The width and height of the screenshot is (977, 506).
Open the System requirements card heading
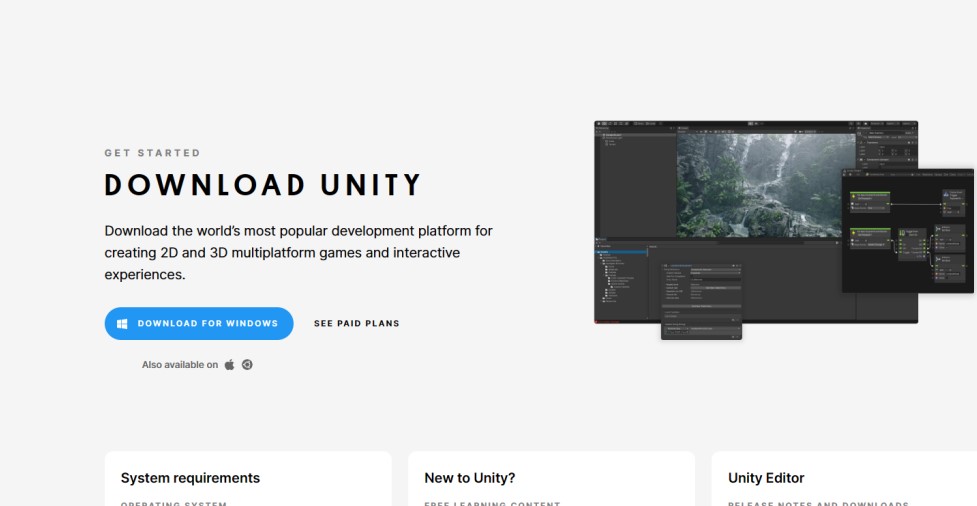(x=190, y=478)
